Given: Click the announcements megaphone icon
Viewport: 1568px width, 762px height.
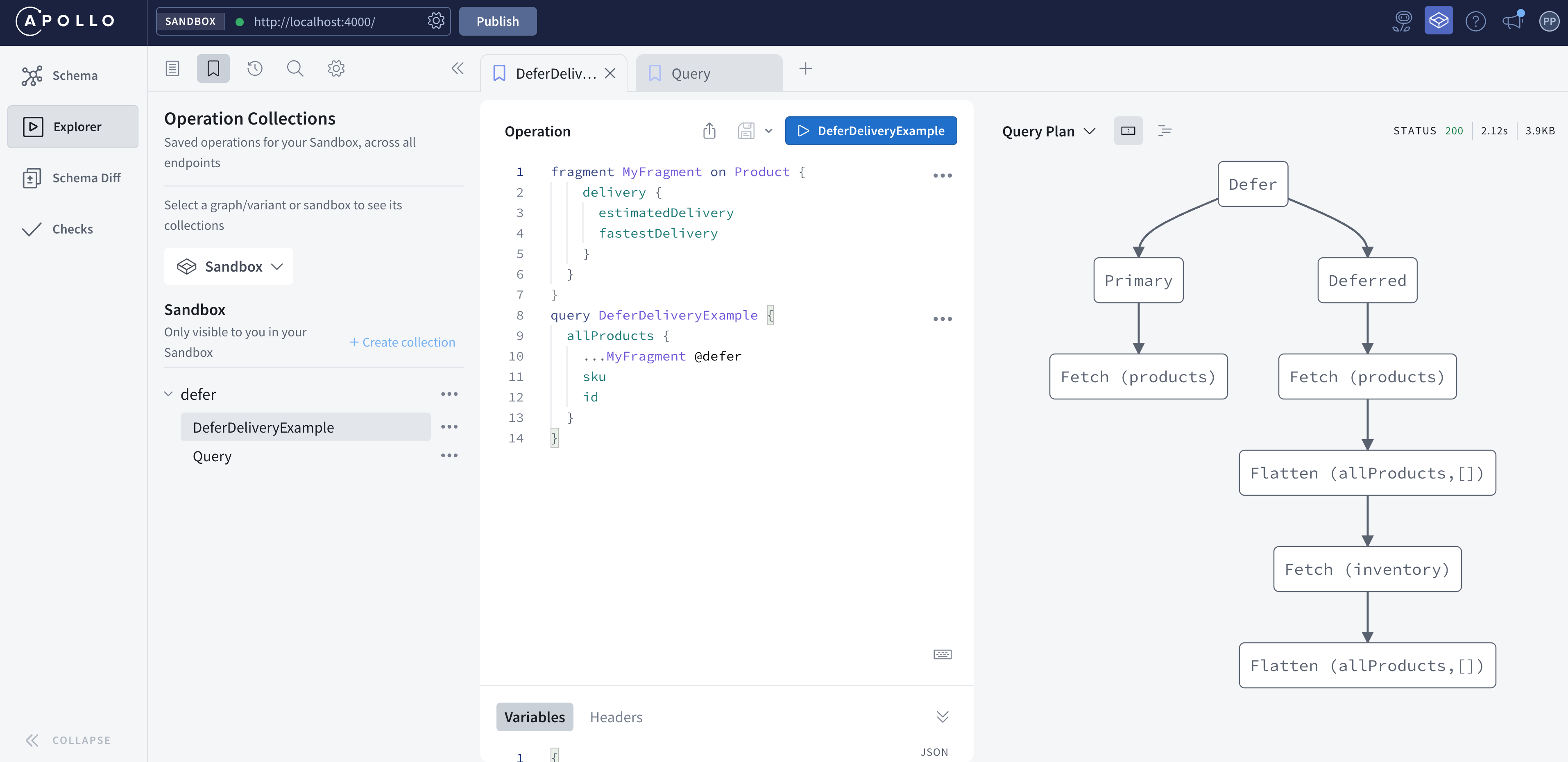Looking at the screenshot, I should coord(1512,21).
